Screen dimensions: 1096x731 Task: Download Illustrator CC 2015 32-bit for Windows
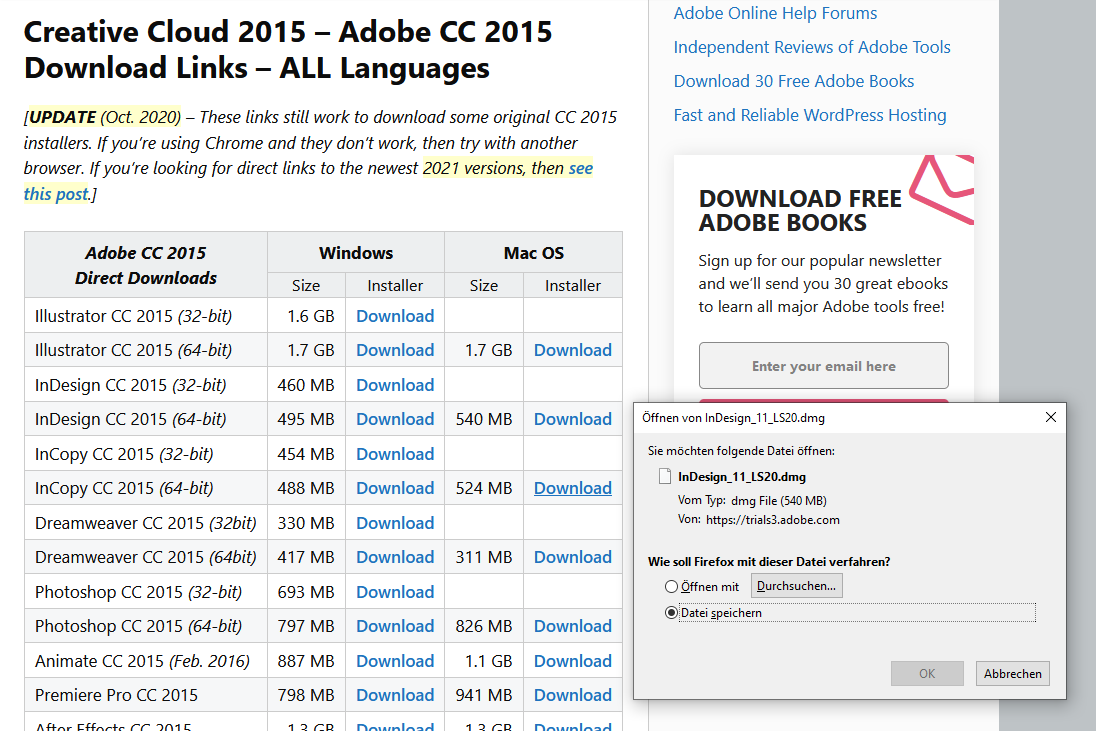pos(395,315)
